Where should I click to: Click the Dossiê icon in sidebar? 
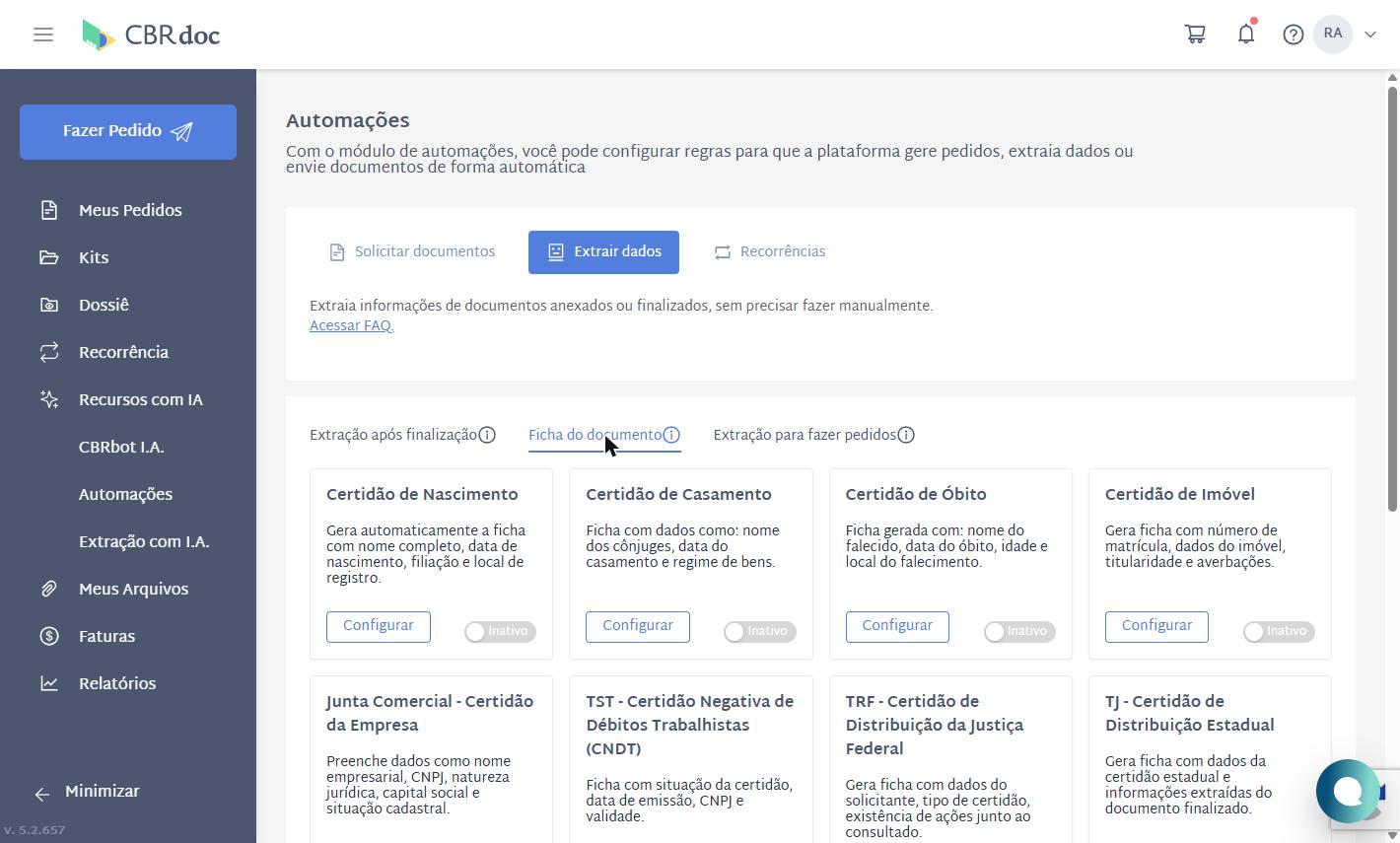(x=49, y=305)
